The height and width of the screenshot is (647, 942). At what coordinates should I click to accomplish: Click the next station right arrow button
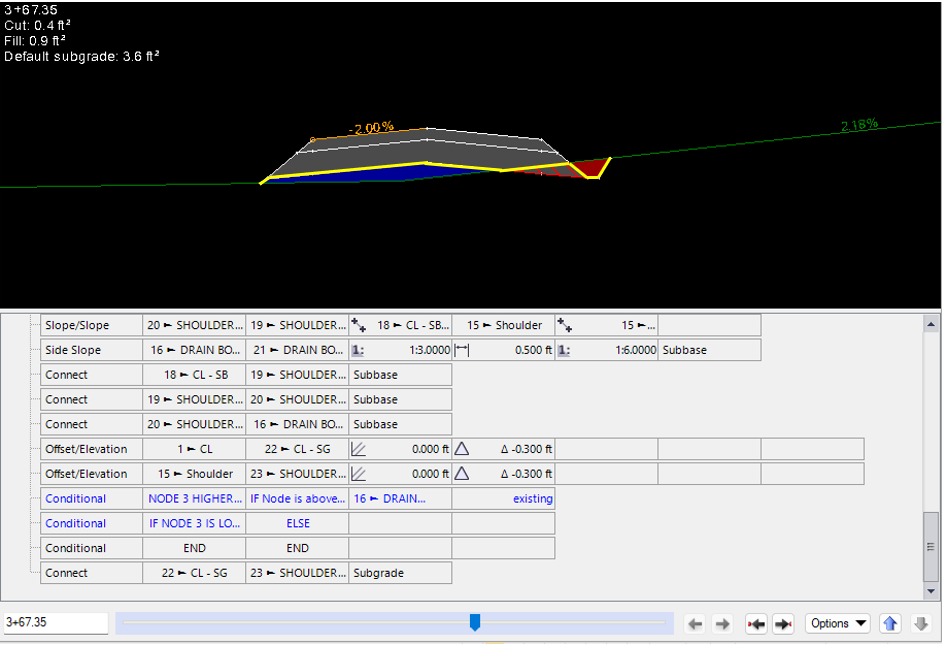pos(723,623)
